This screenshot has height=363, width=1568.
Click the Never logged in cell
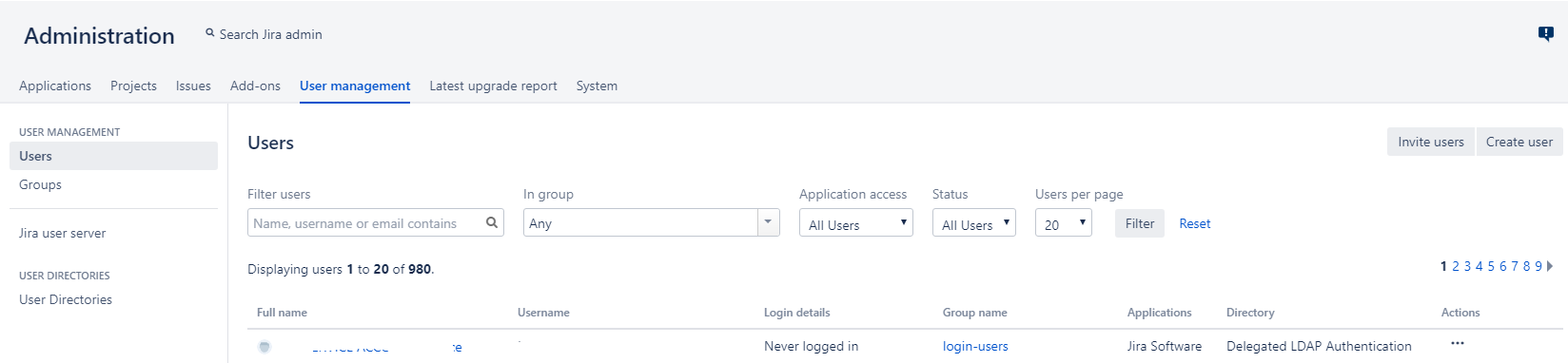(811, 346)
